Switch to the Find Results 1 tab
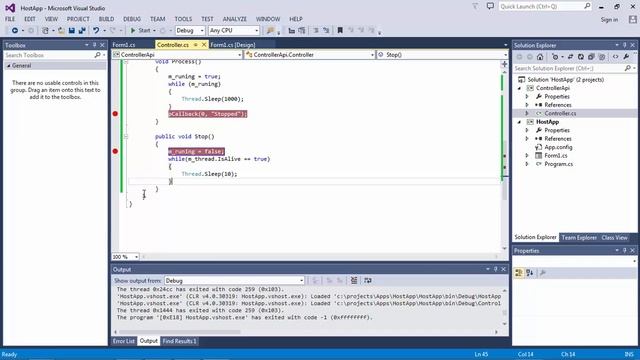The width and height of the screenshot is (640, 360). coord(180,341)
